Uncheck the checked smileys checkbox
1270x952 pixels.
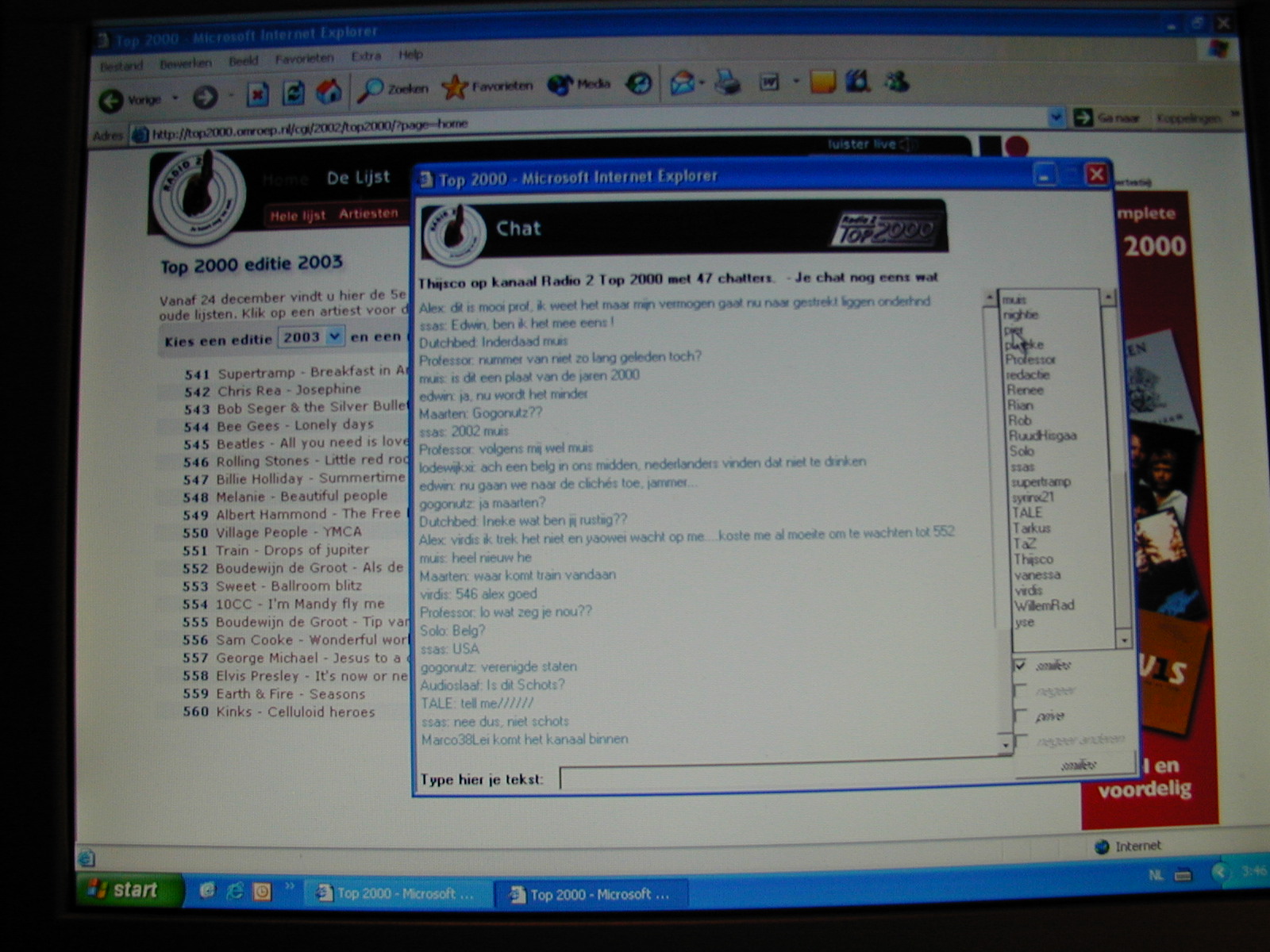(x=1020, y=665)
